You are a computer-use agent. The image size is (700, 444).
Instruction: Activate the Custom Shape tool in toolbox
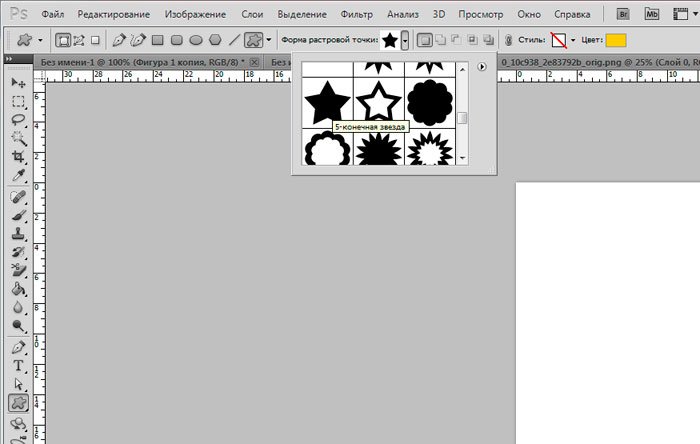[x=18, y=402]
